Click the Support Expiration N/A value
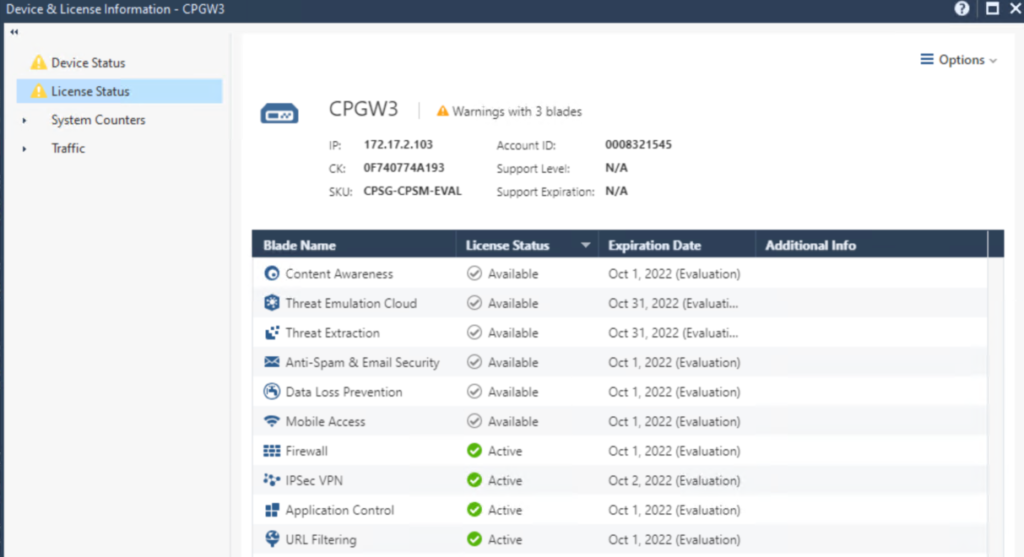The height and width of the screenshot is (557, 1024). (x=616, y=191)
